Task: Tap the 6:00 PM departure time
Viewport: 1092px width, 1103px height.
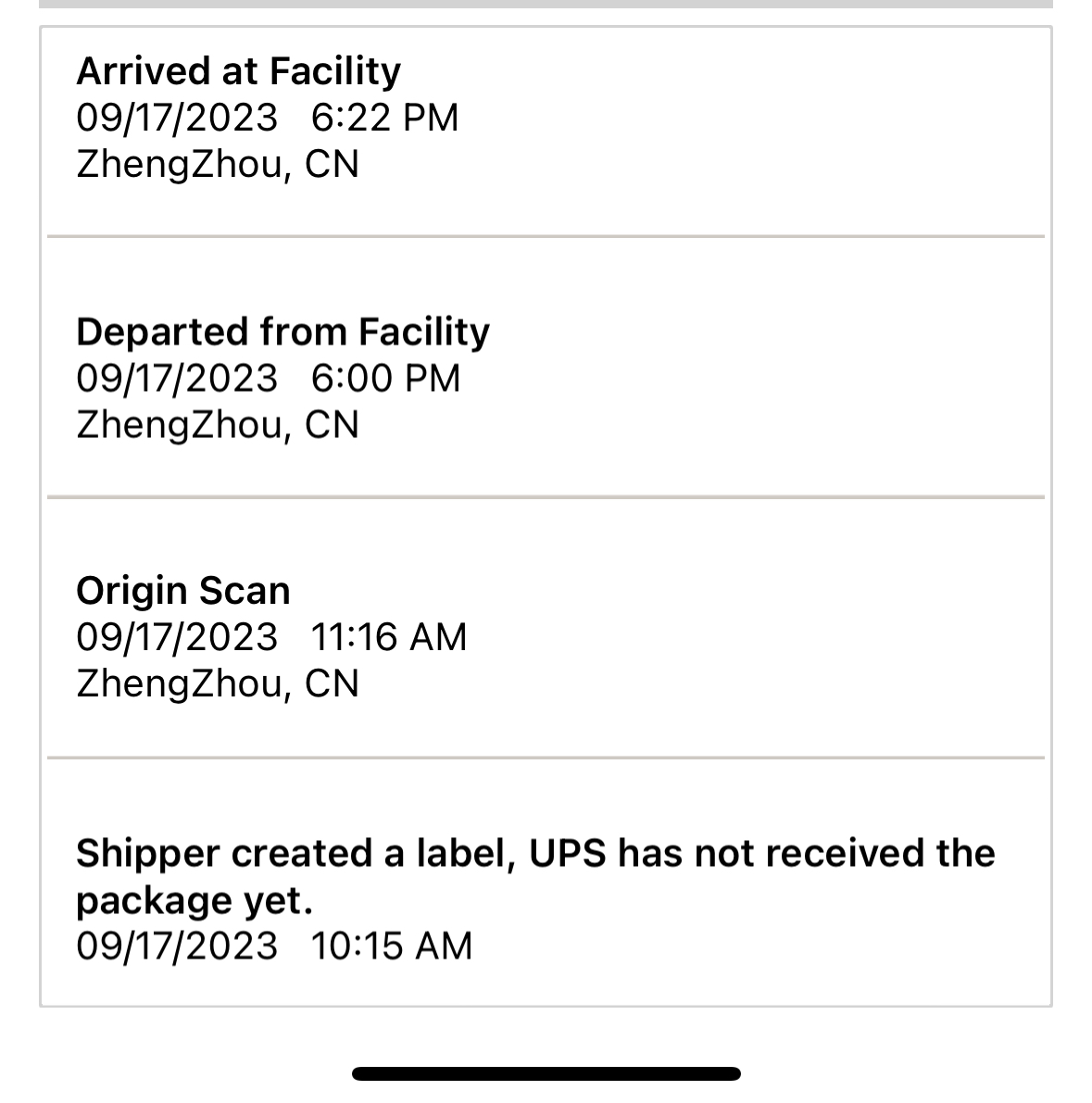Action: tap(385, 378)
